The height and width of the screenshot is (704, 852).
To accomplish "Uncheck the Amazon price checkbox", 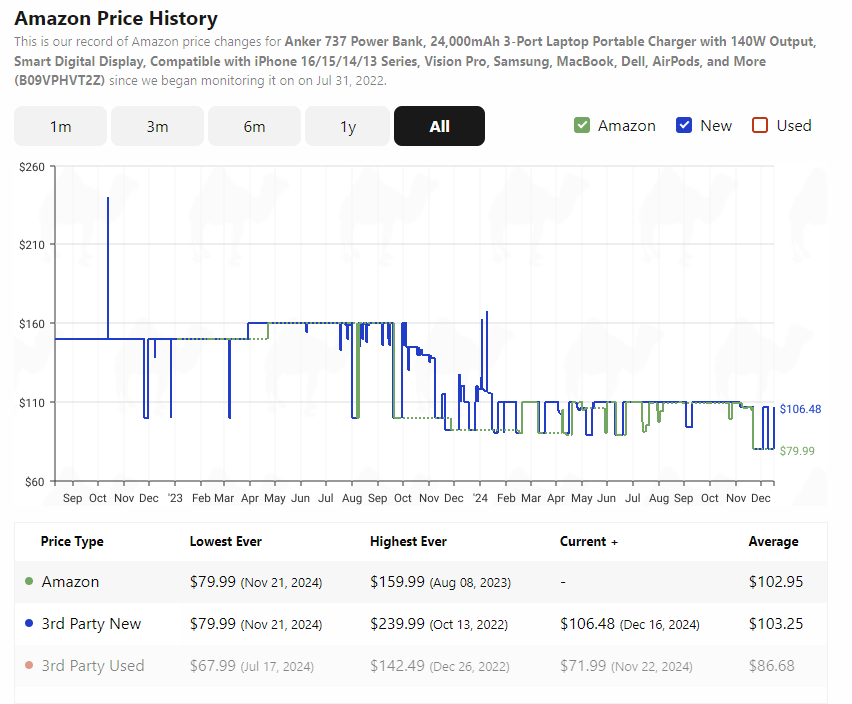I will coord(582,125).
